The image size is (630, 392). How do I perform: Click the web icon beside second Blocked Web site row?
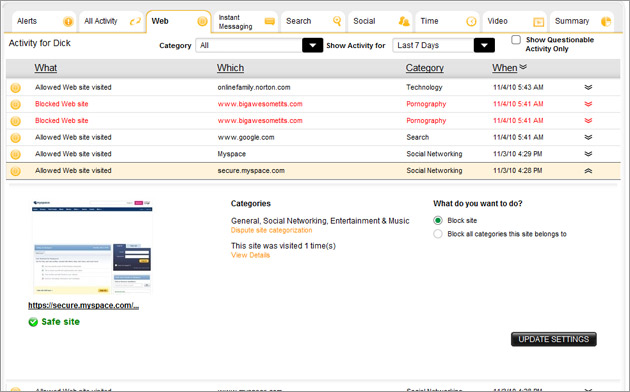(x=15, y=121)
